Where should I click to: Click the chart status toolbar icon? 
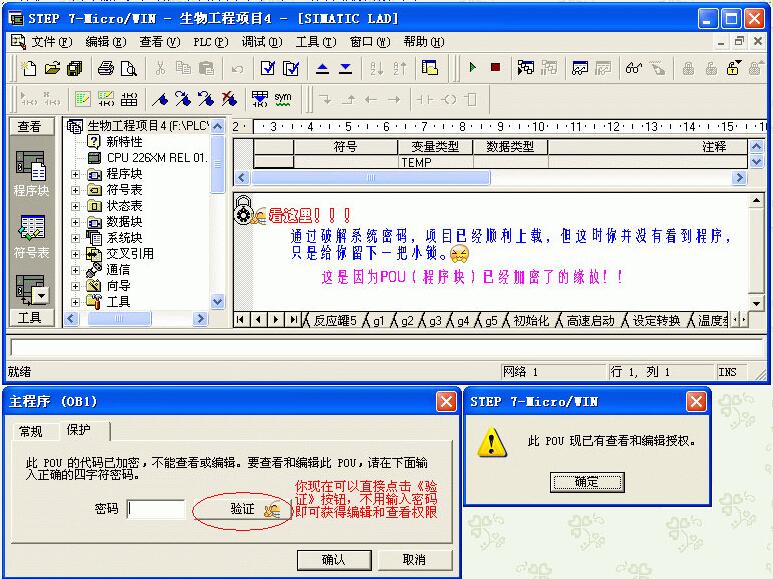[x=580, y=68]
